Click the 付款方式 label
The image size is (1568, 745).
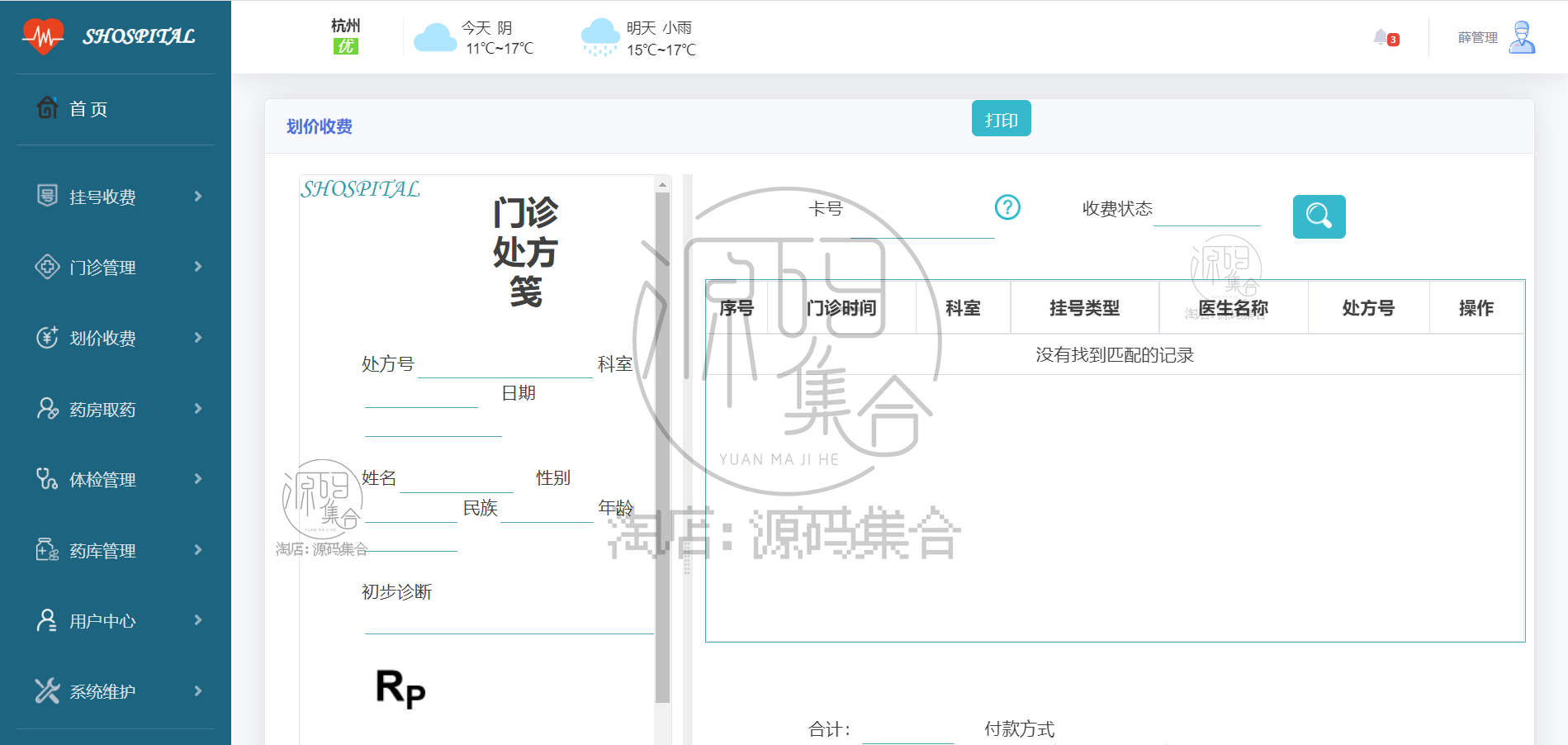coord(1019,729)
